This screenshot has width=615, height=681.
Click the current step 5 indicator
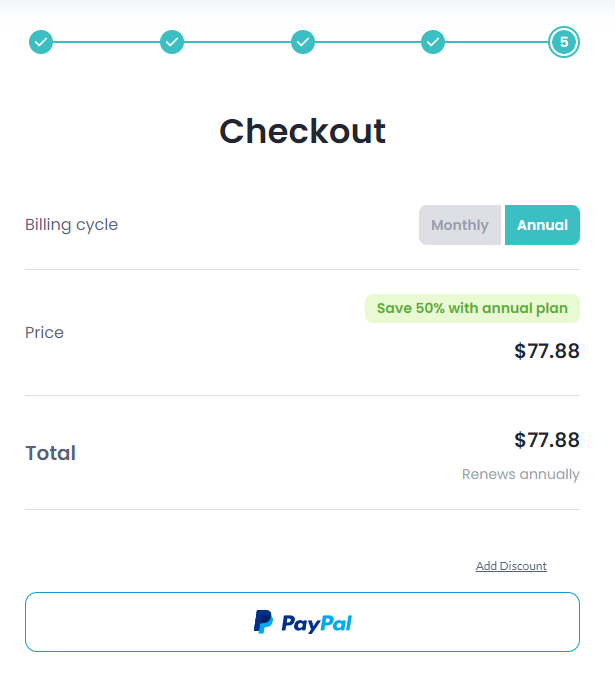click(564, 42)
